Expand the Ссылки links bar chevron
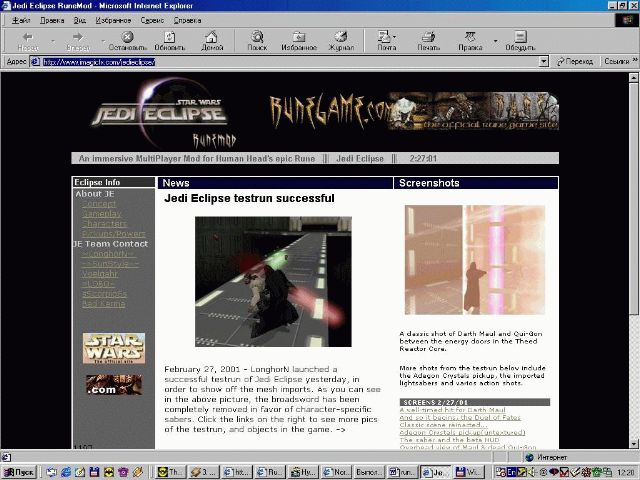 click(x=635, y=60)
